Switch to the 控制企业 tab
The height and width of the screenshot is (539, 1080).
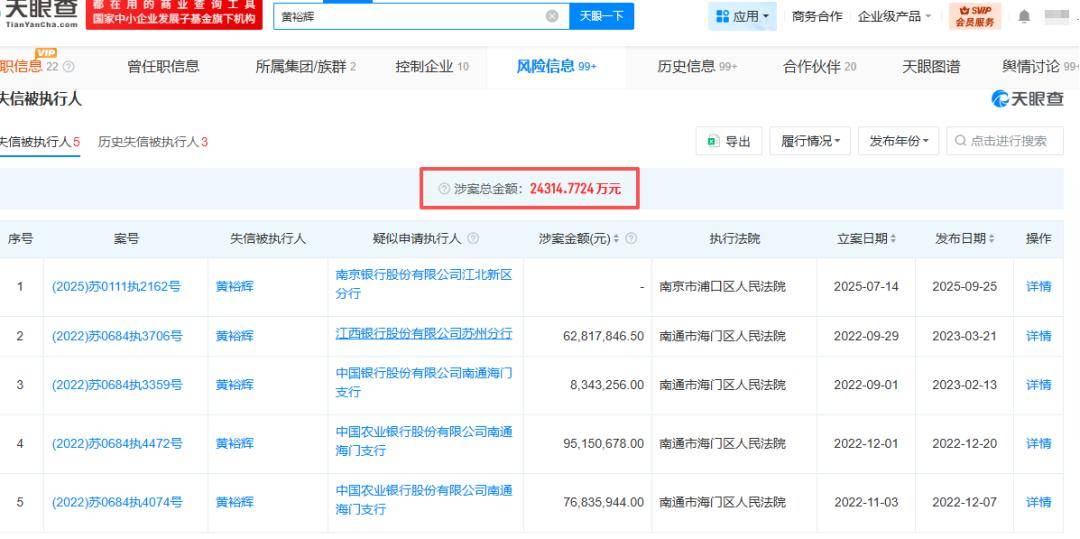click(432, 67)
